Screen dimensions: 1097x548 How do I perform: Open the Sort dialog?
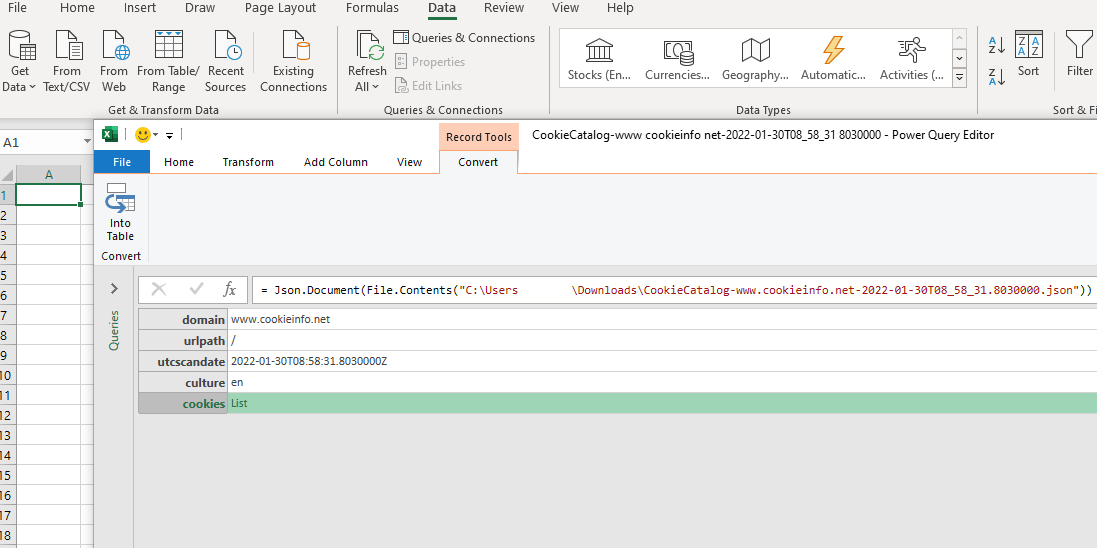click(x=1028, y=54)
